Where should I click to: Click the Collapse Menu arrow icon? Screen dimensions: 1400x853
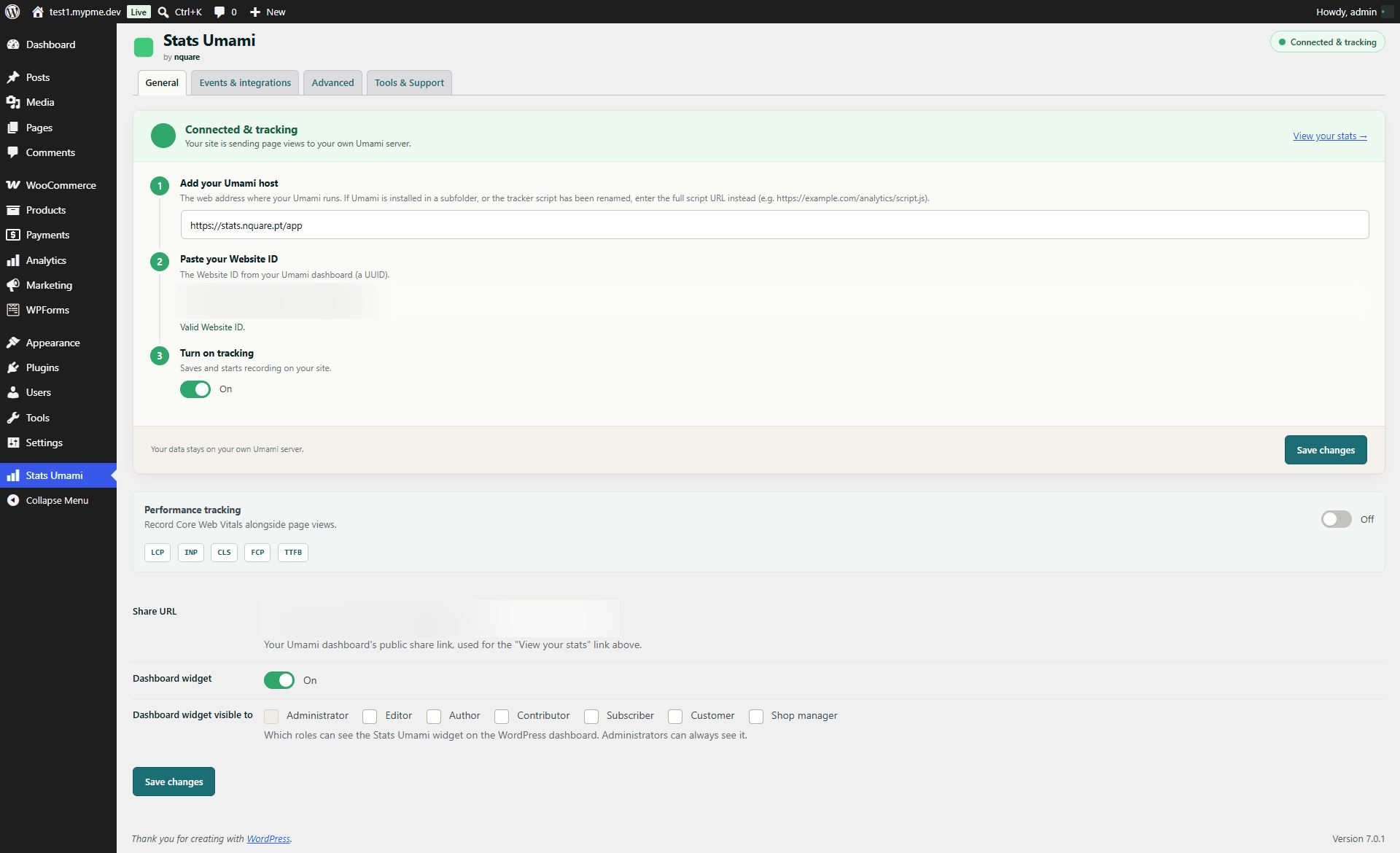(x=13, y=500)
